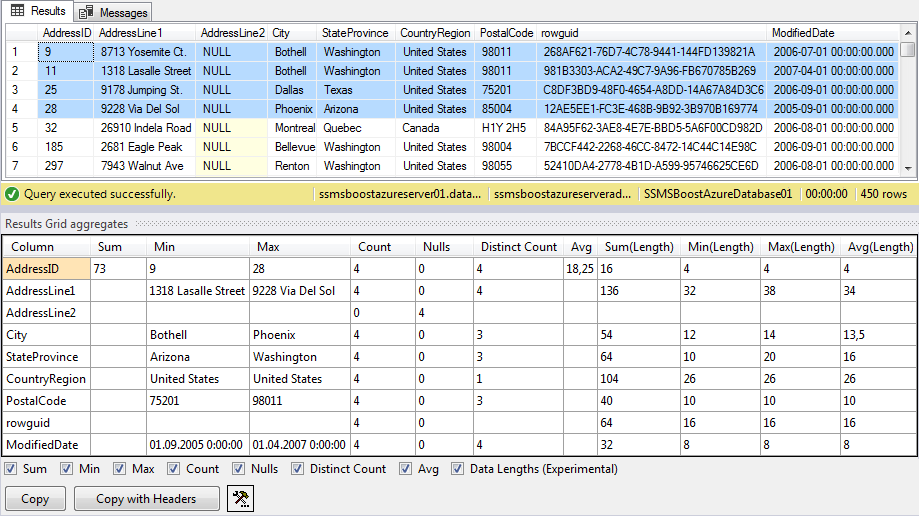This screenshot has height=516, width=919.
Task: Click the '26910 Indela Road' cell
Action: (x=145, y=128)
